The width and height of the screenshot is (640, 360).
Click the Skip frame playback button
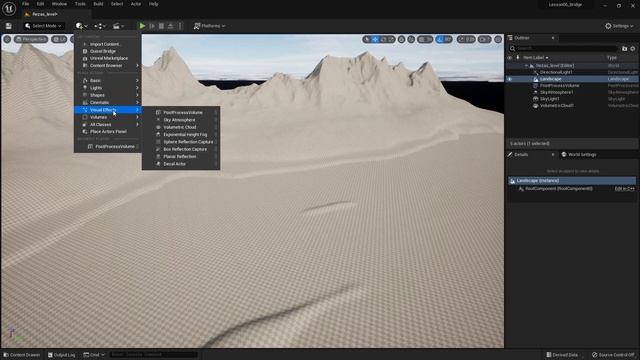[x=152, y=26]
